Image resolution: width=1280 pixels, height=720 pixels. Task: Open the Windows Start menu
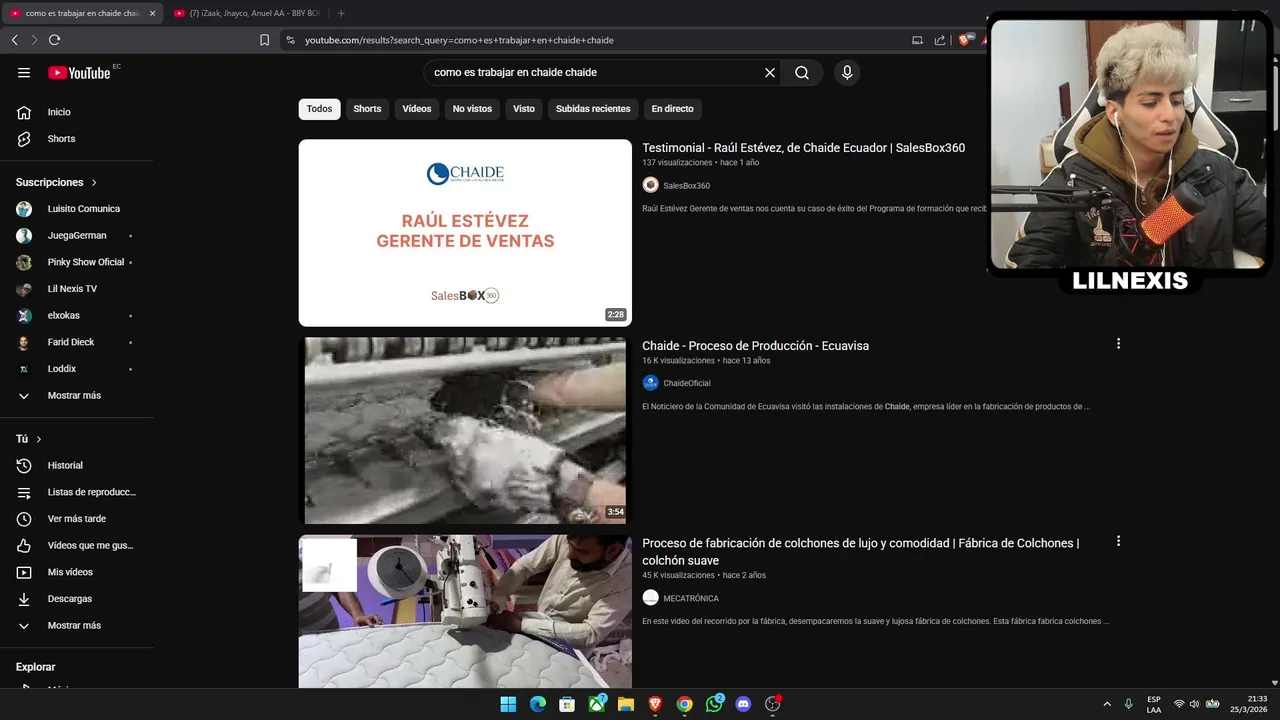point(508,704)
